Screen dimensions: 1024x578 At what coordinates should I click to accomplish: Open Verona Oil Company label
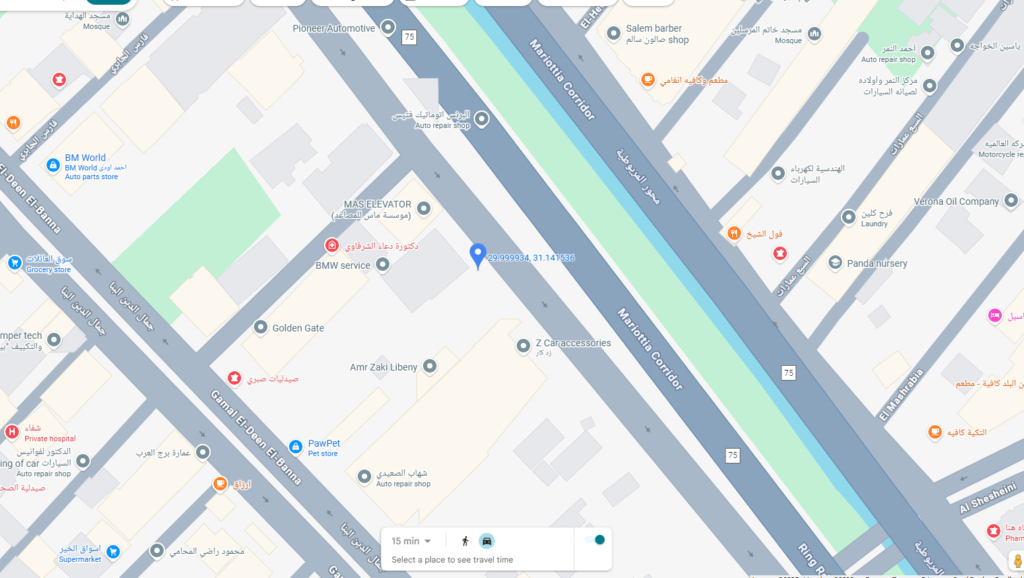(956, 201)
